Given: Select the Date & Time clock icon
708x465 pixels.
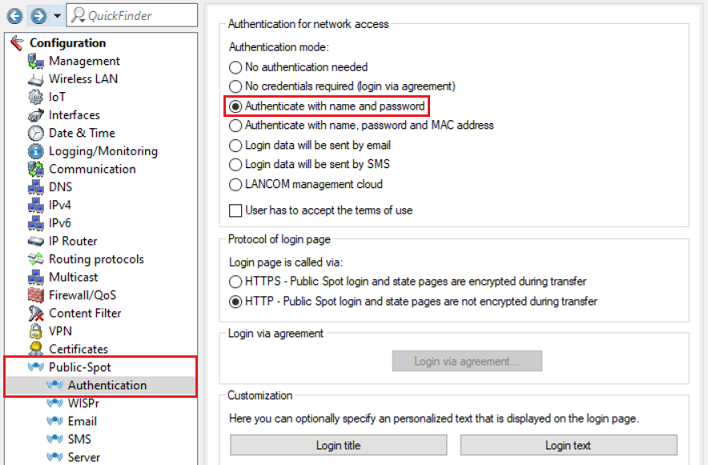Looking at the screenshot, I should [x=35, y=133].
